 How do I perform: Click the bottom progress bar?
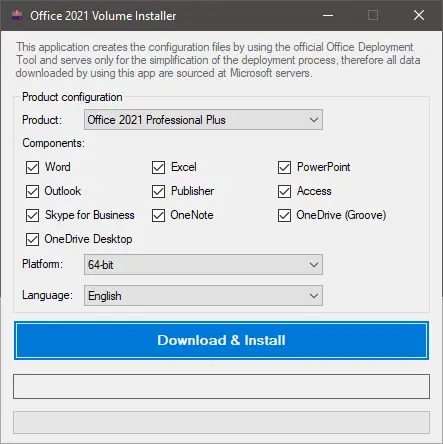(x=221, y=422)
